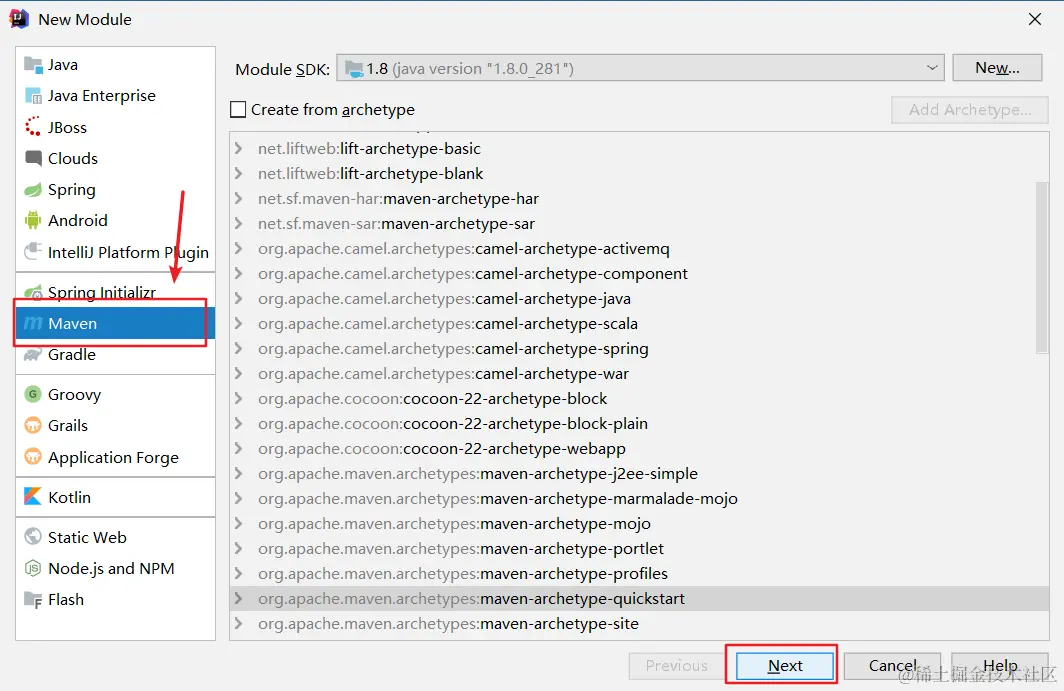Select maven-archetype-j2ee-simple row
Image resolution: width=1064 pixels, height=691 pixels.
(x=639, y=473)
